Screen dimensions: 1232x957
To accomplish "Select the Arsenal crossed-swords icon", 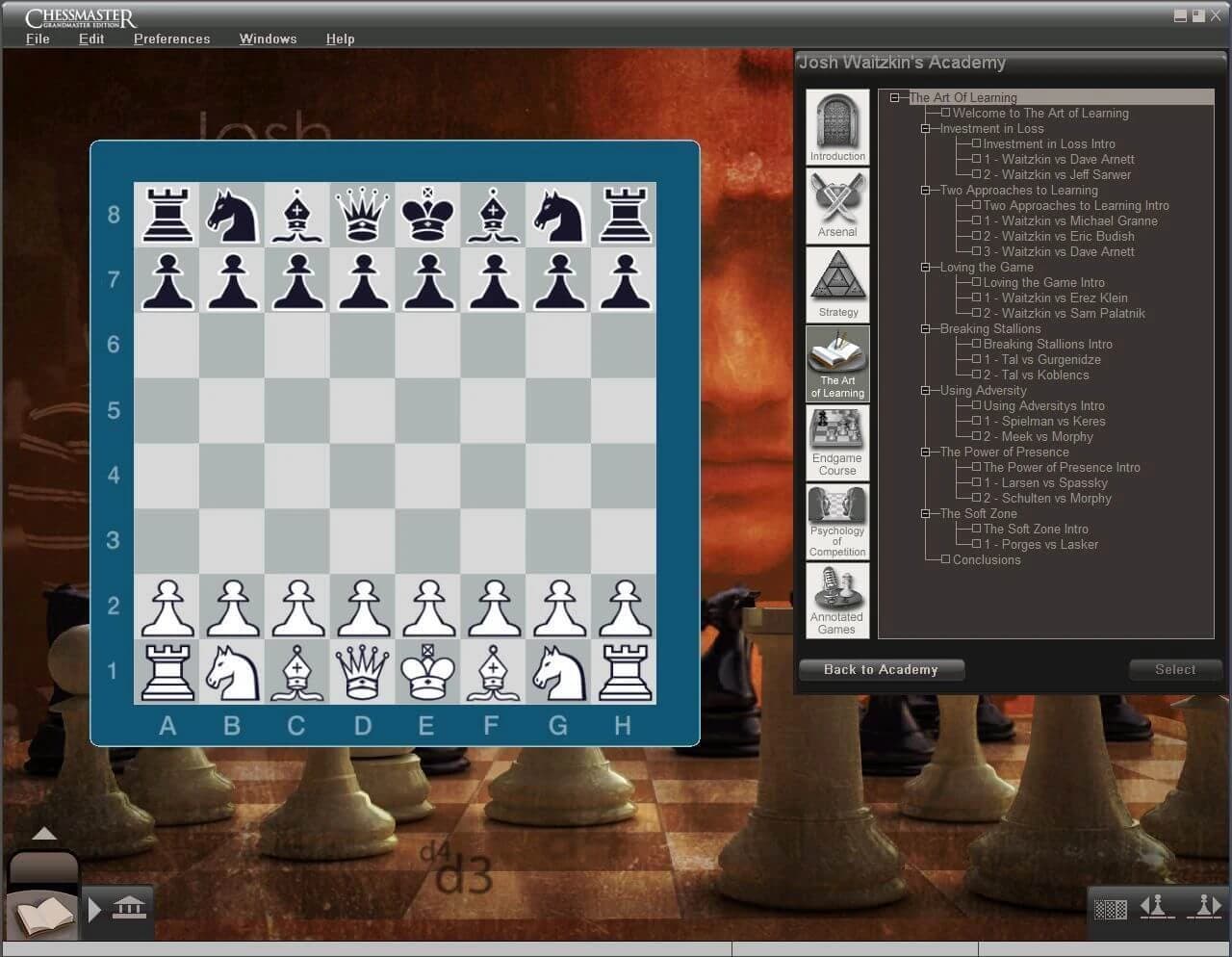I will click(x=837, y=204).
